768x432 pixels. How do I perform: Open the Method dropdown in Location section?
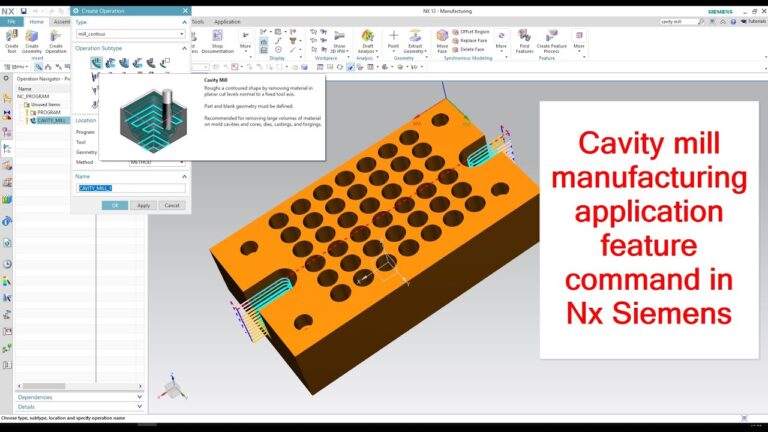pos(157,162)
